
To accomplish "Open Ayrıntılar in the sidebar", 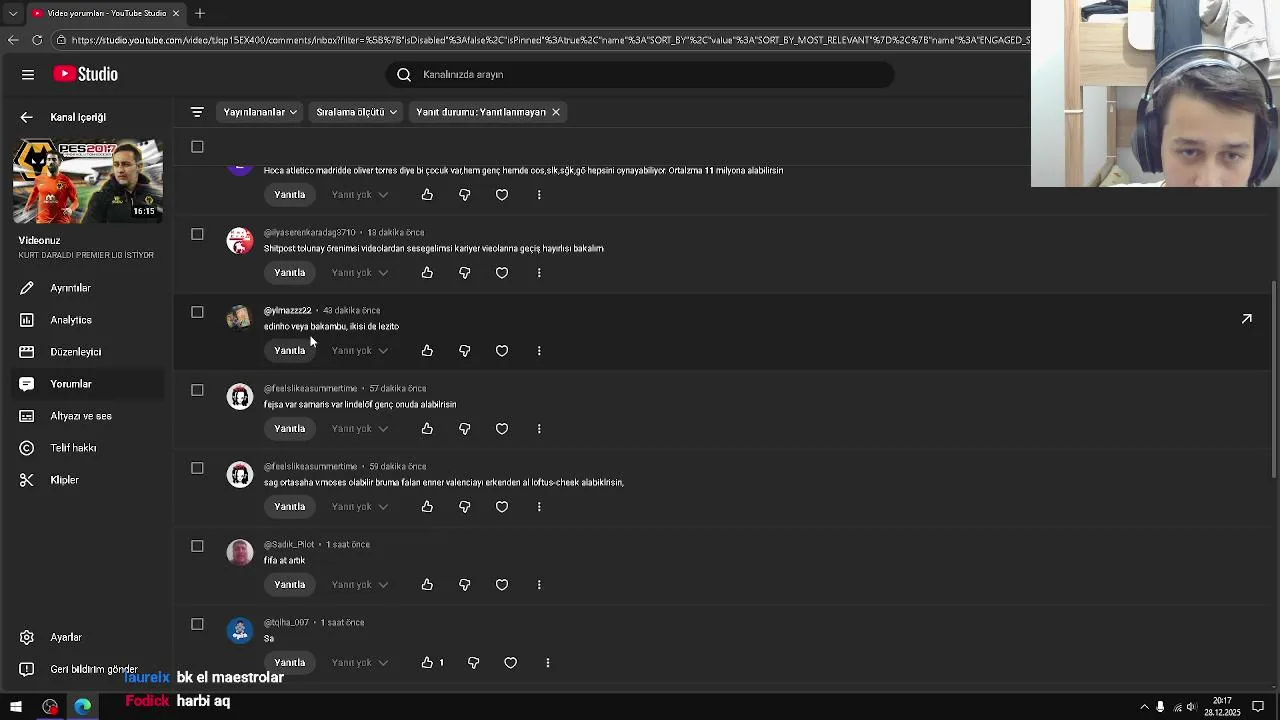I will point(87,288).
